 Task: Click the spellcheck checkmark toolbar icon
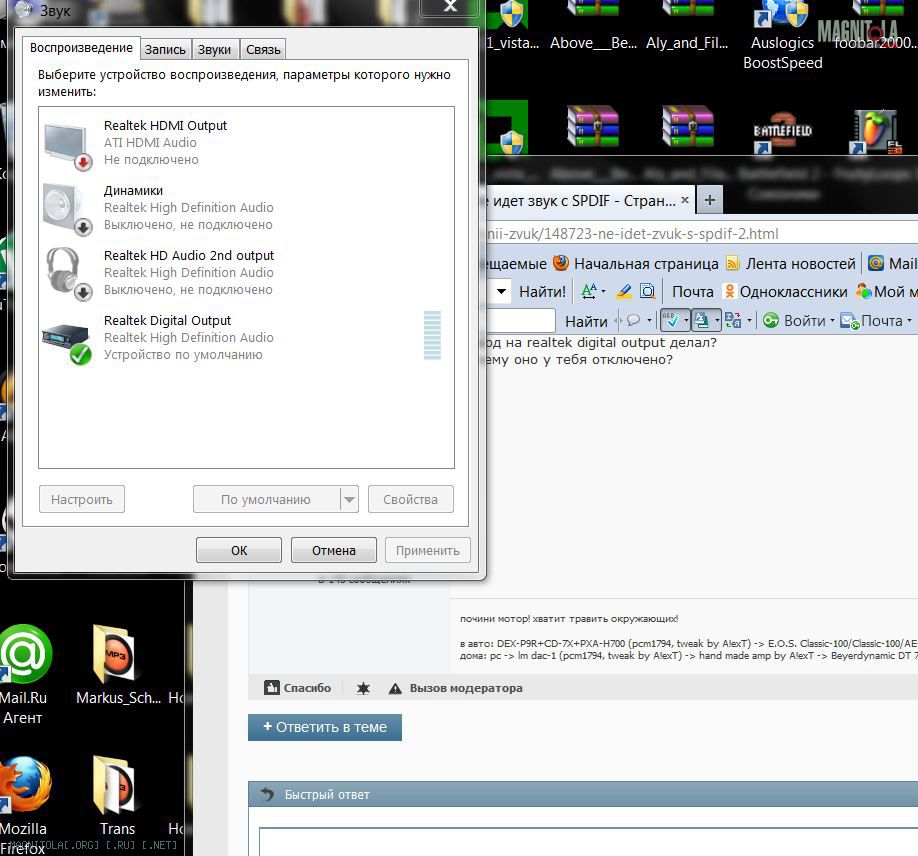(x=671, y=320)
